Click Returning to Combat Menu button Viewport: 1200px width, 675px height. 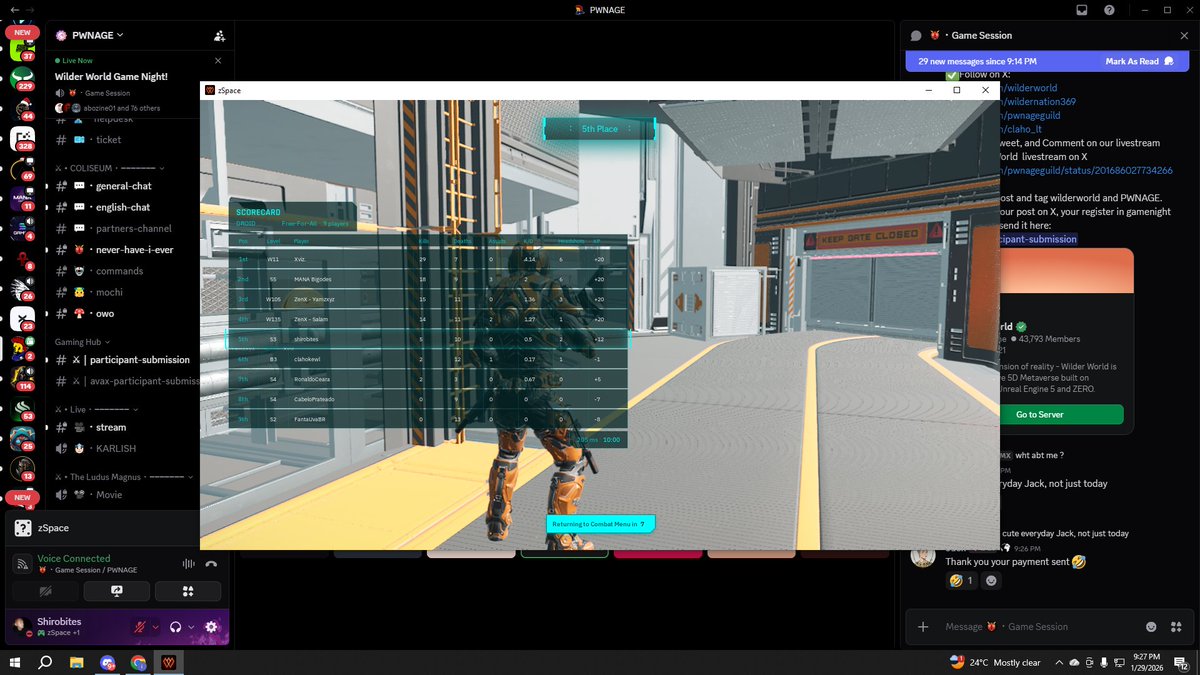[x=600, y=524]
